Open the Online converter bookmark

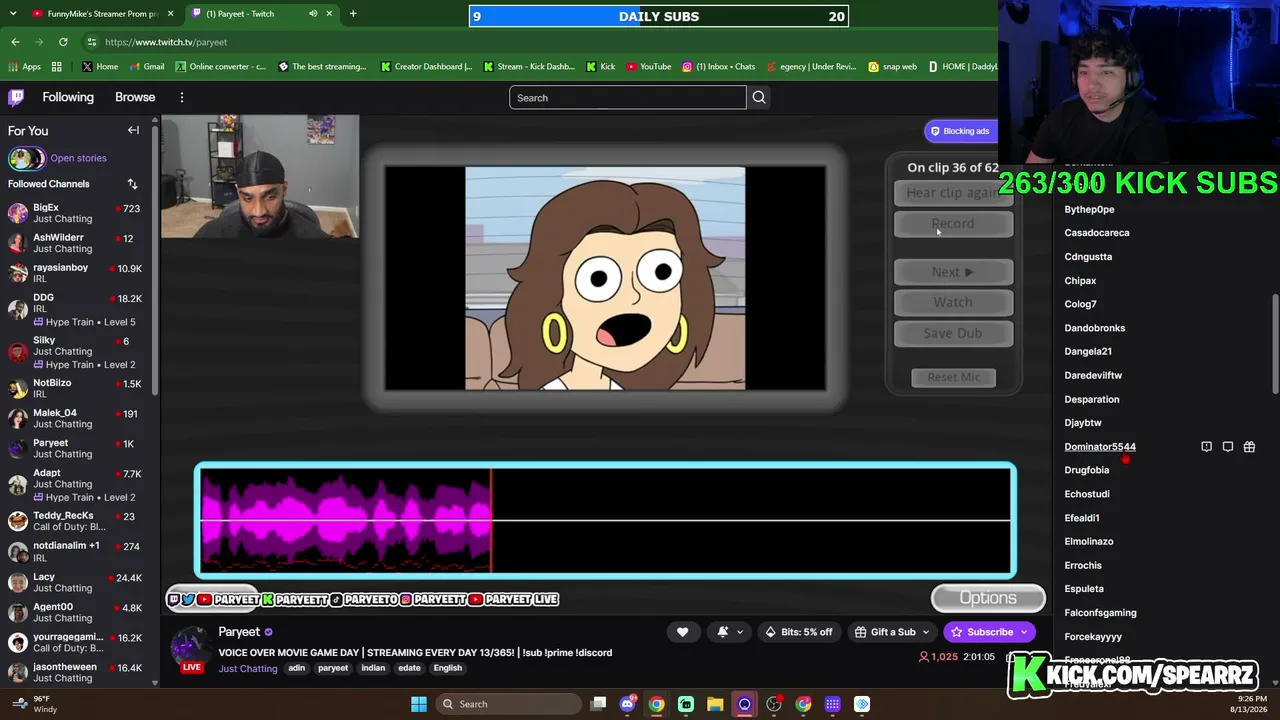(x=221, y=66)
